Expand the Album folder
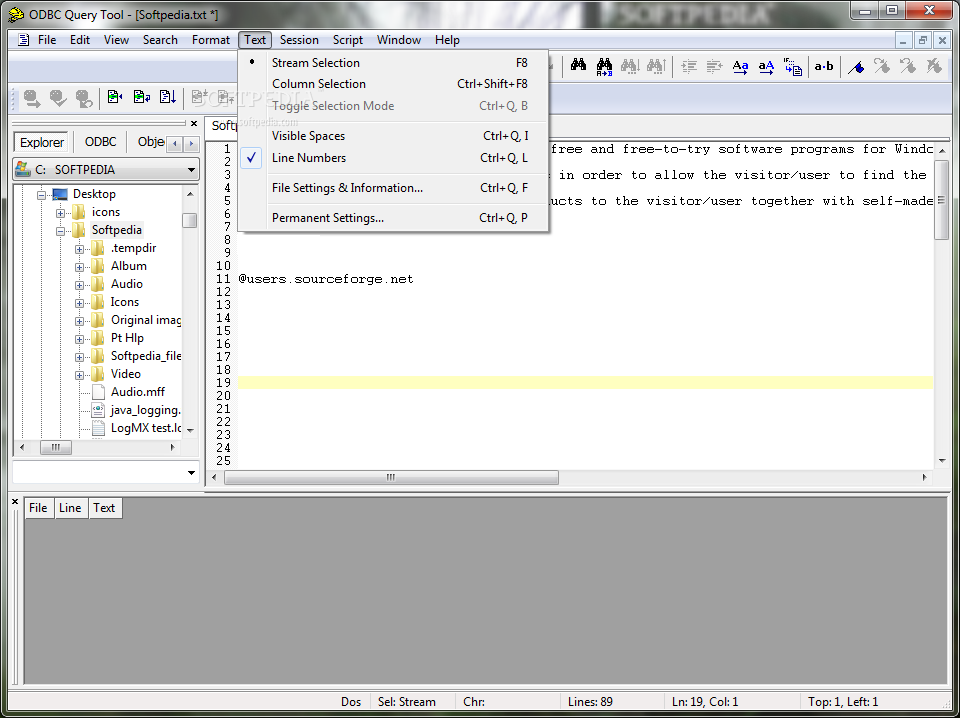The height and width of the screenshot is (718, 960). [79, 267]
